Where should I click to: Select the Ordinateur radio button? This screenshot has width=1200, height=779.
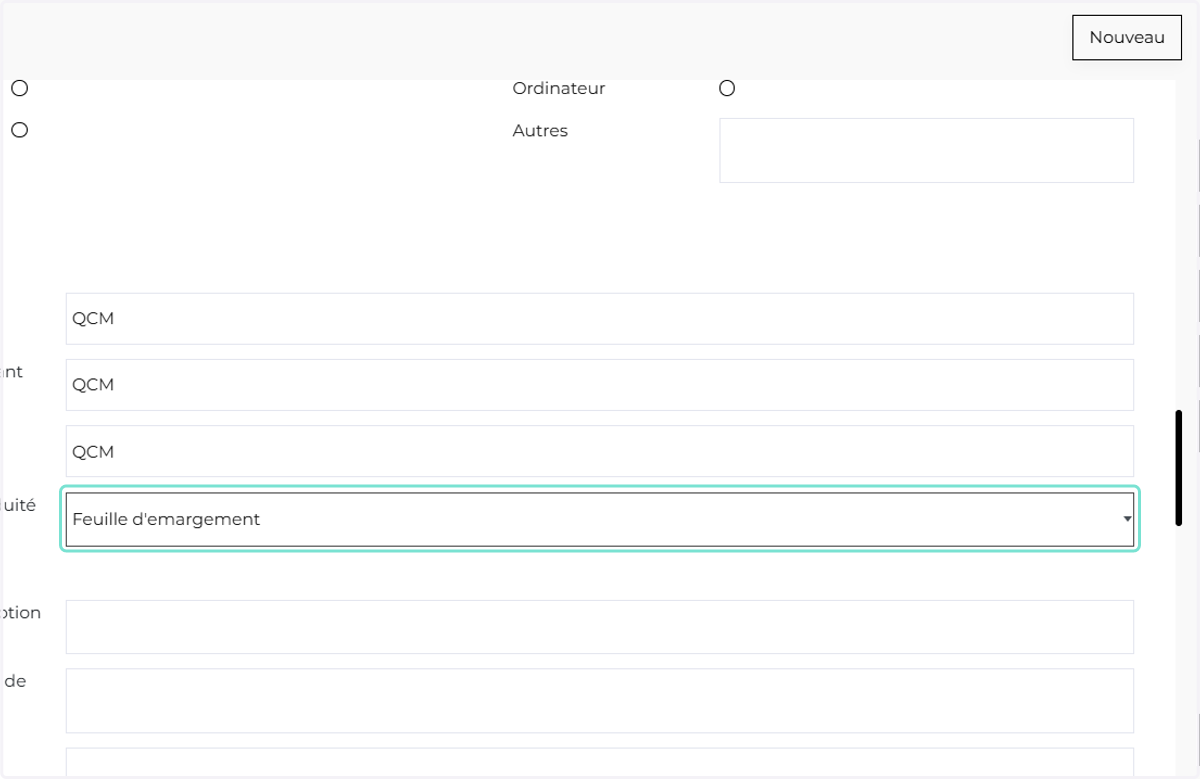(727, 88)
